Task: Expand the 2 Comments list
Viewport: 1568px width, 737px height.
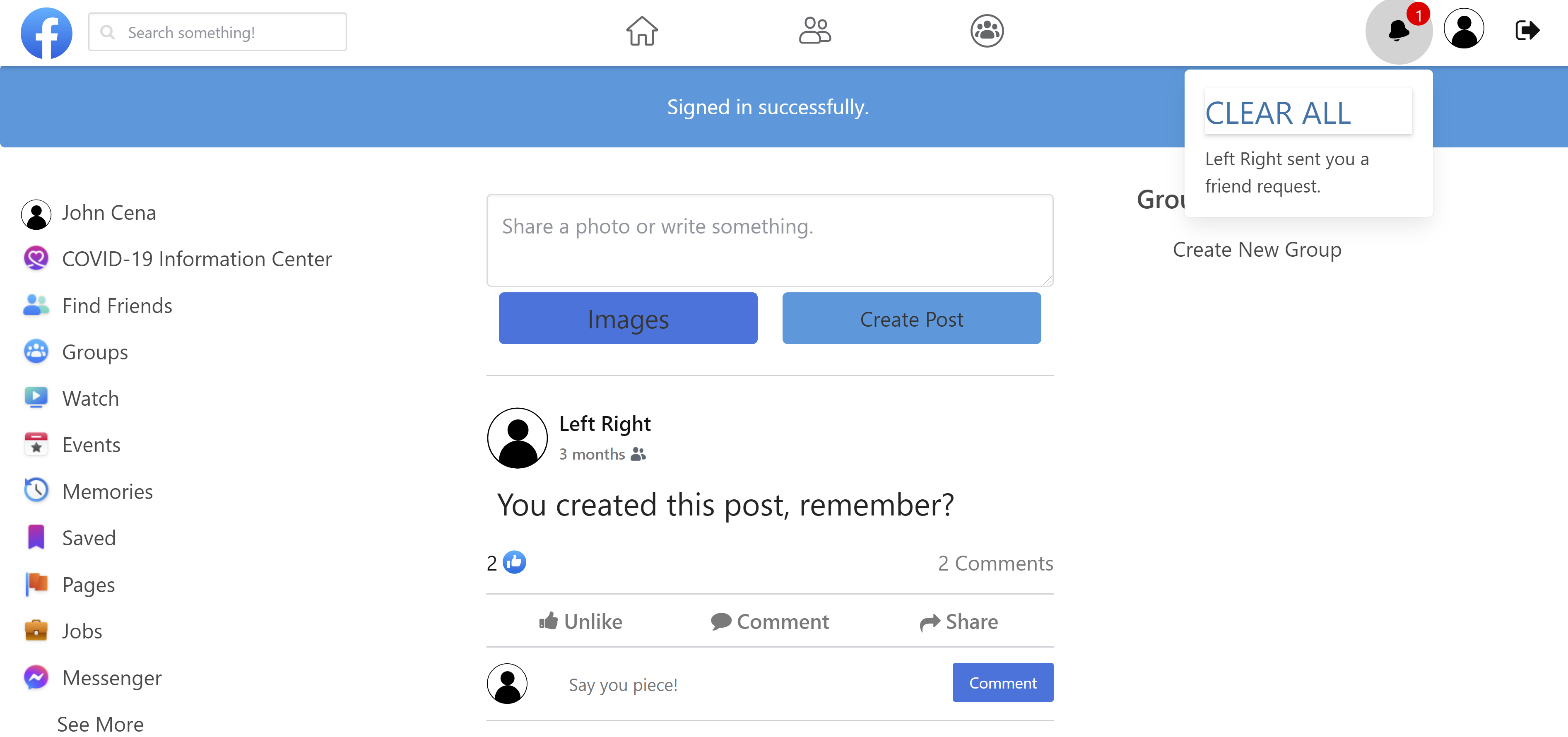Action: click(x=995, y=563)
